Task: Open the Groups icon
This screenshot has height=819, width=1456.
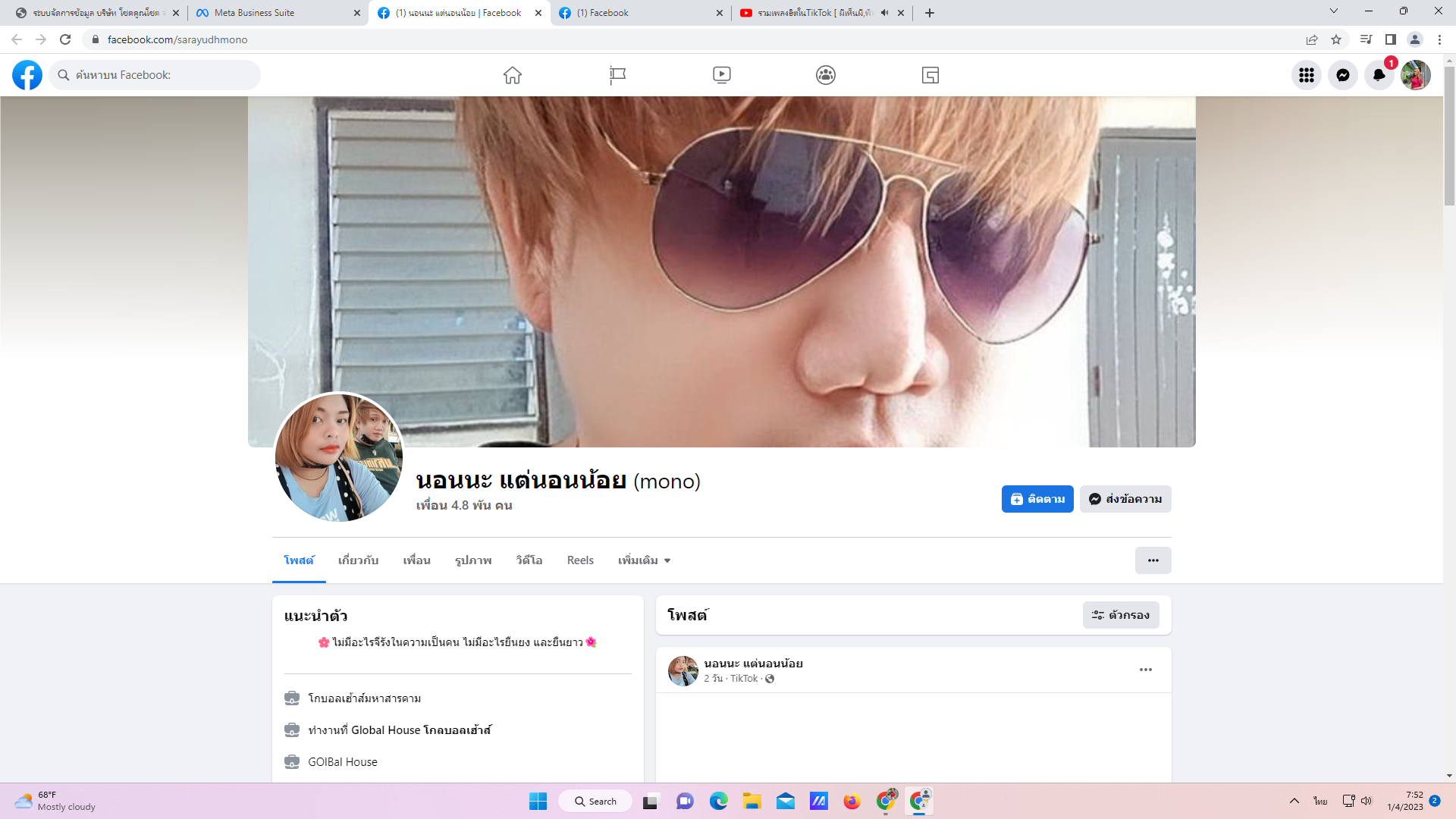Action: (826, 75)
